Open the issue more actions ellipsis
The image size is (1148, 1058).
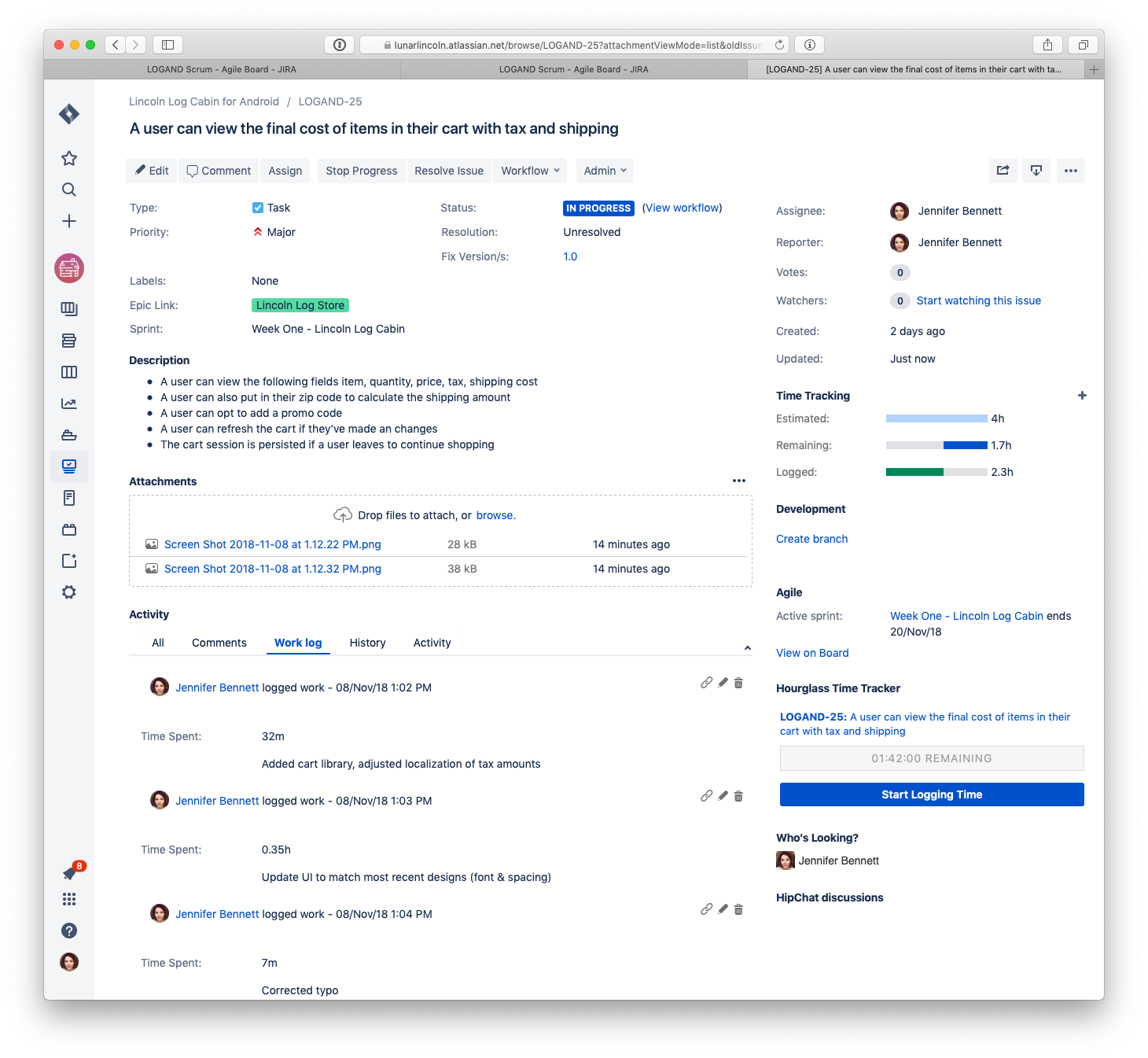(x=1071, y=171)
